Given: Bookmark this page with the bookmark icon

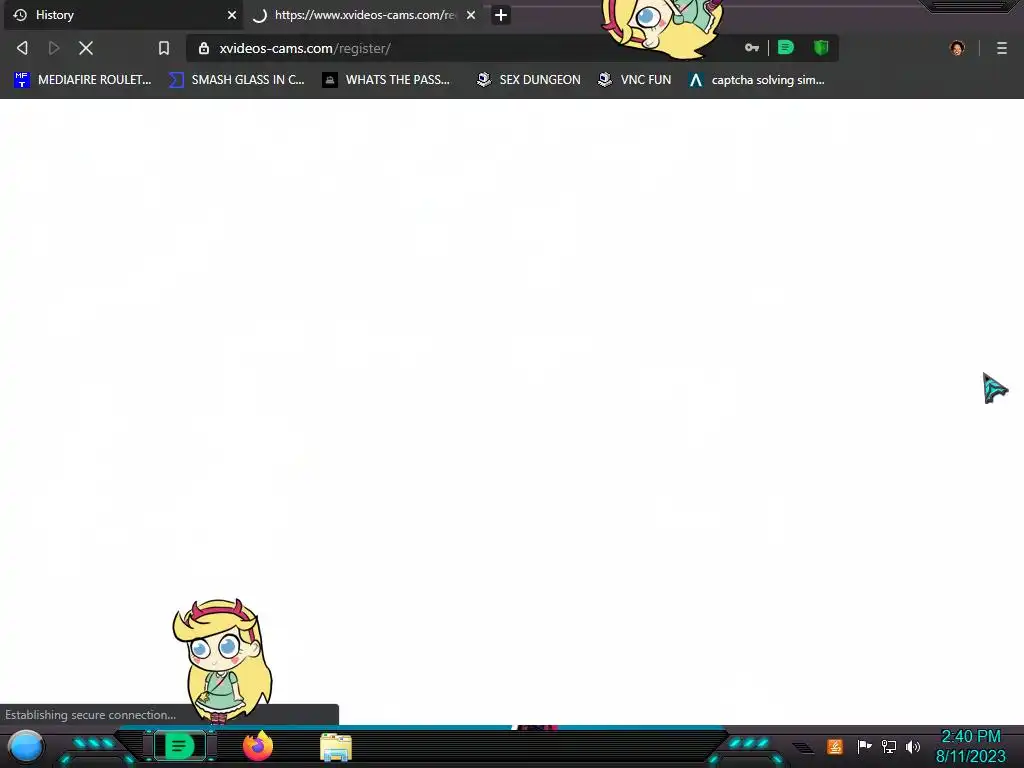Looking at the screenshot, I should point(164,48).
